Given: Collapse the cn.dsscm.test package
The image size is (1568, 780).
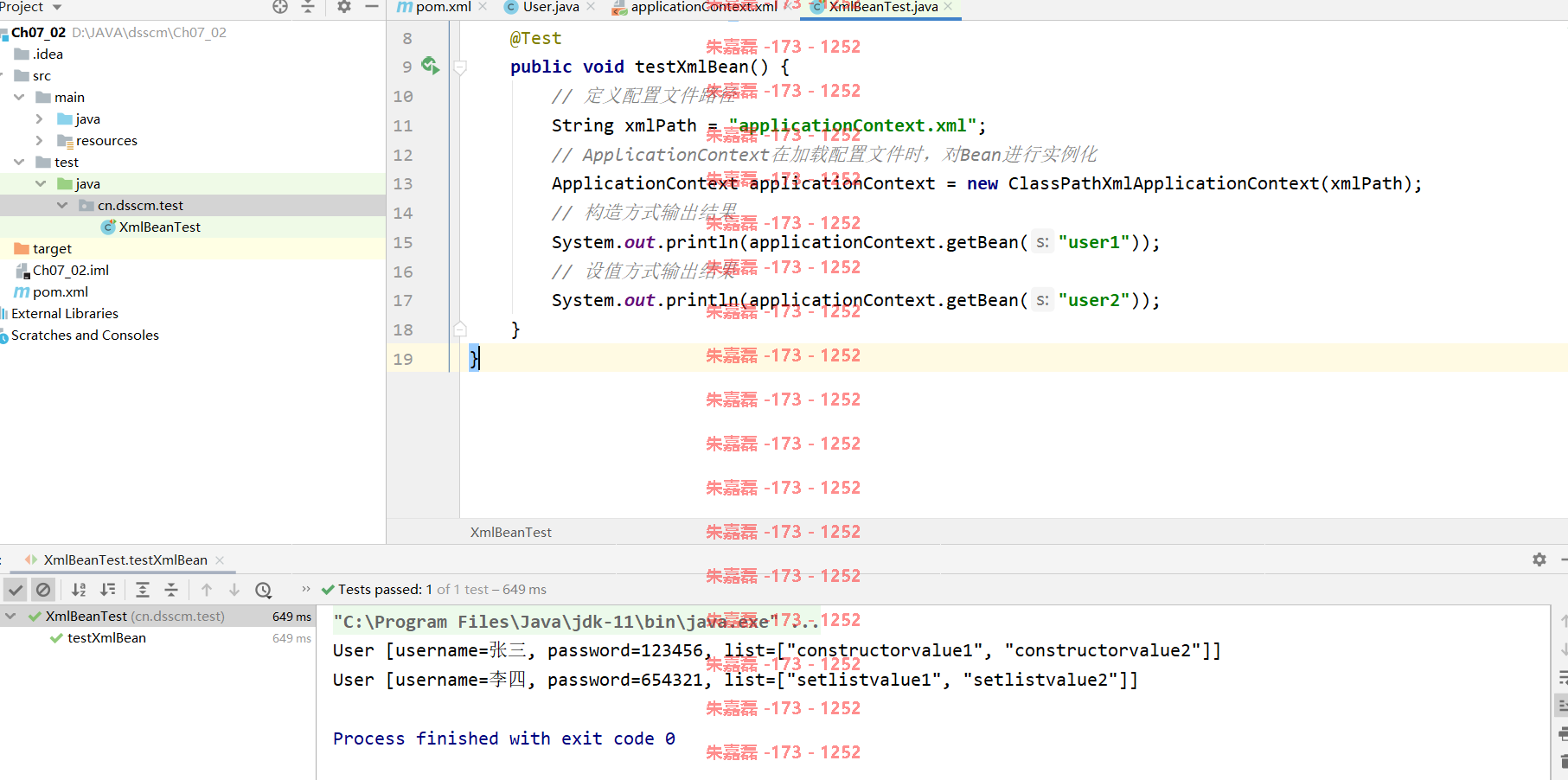Looking at the screenshot, I should (x=62, y=205).
